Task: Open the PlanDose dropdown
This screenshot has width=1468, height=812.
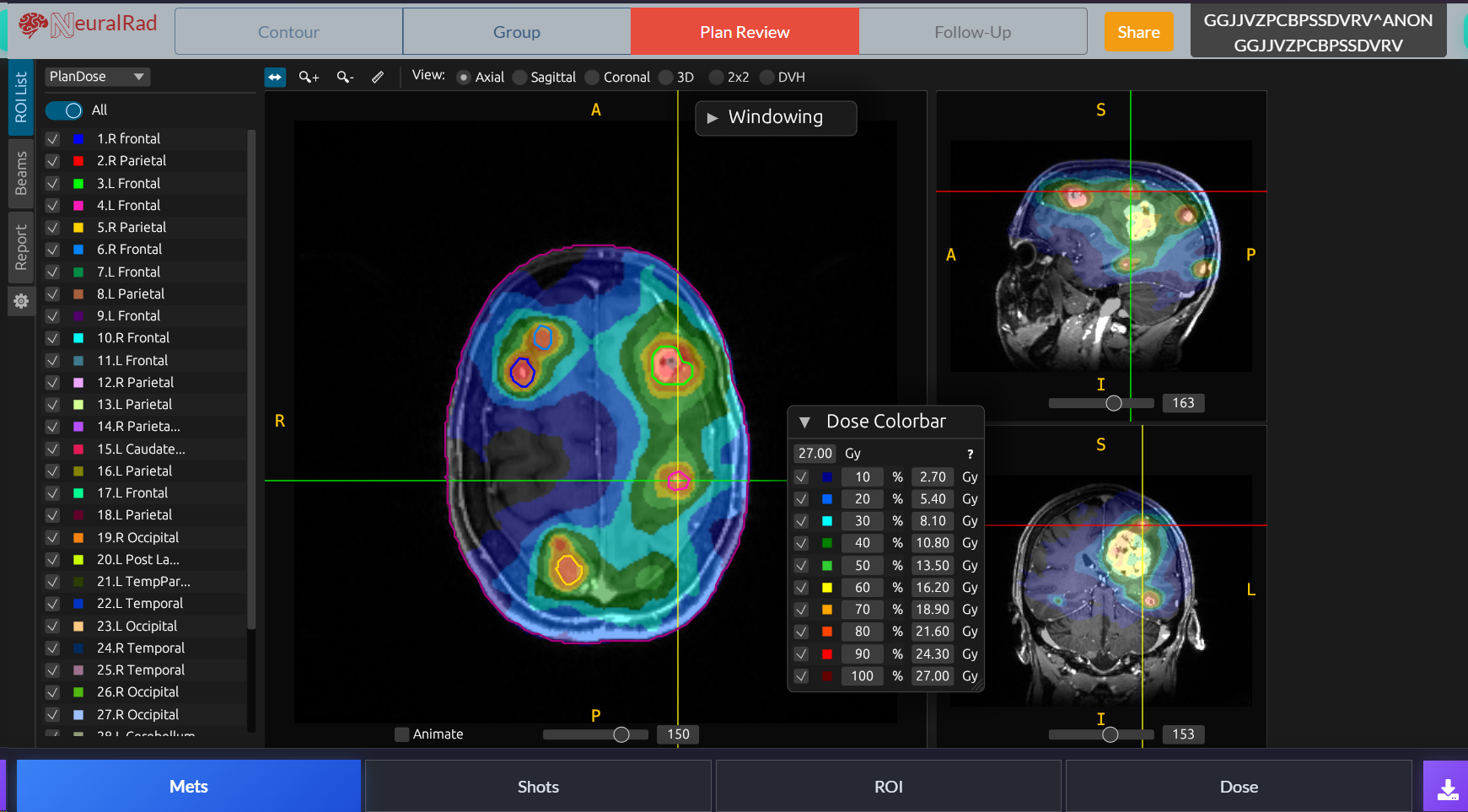Action: pos(97,77)
